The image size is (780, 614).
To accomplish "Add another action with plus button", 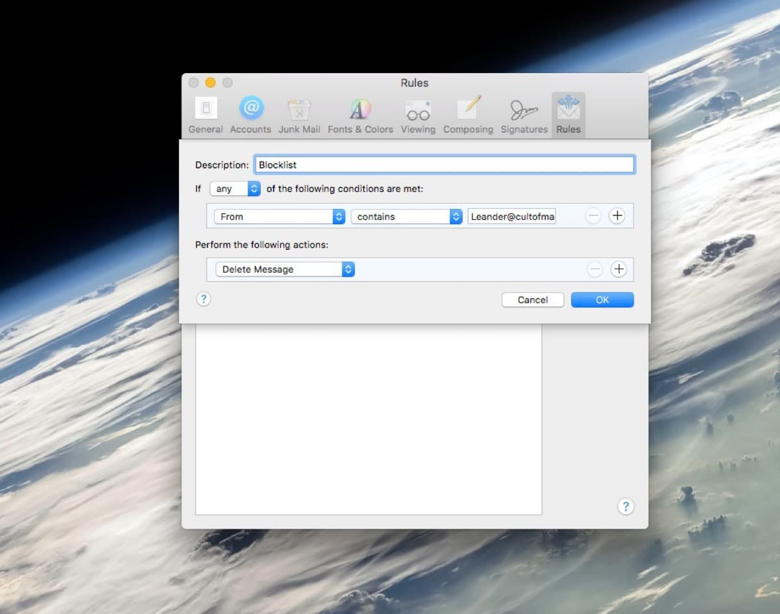I will tap(618, 269).
